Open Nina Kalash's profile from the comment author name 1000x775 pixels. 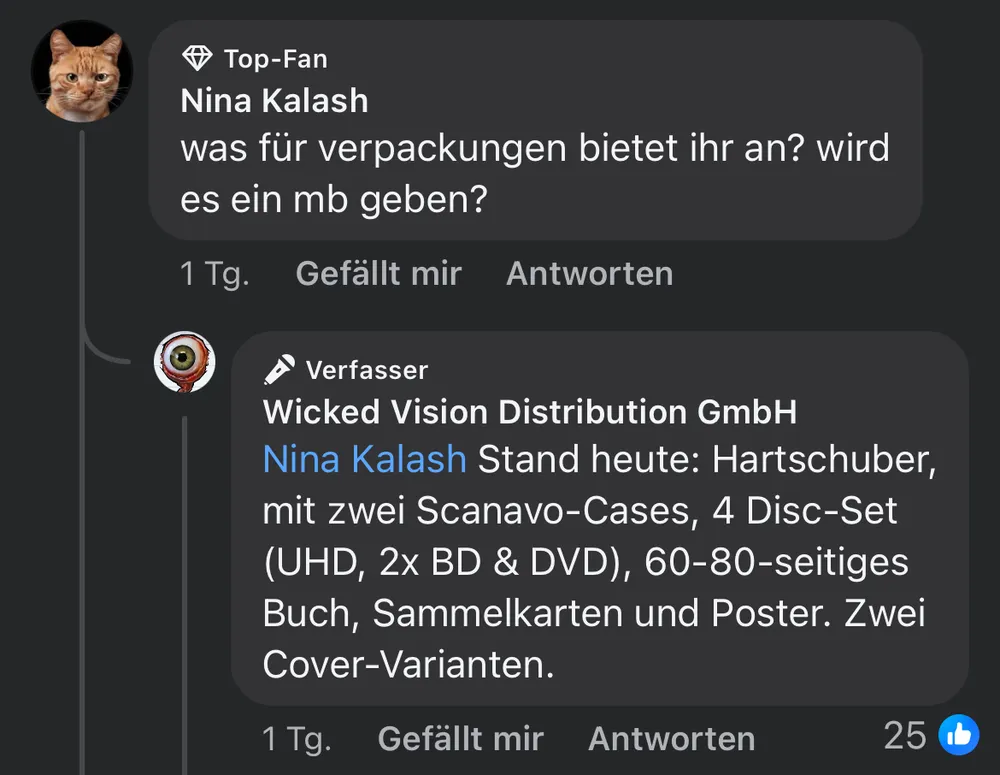pos(274,101)
